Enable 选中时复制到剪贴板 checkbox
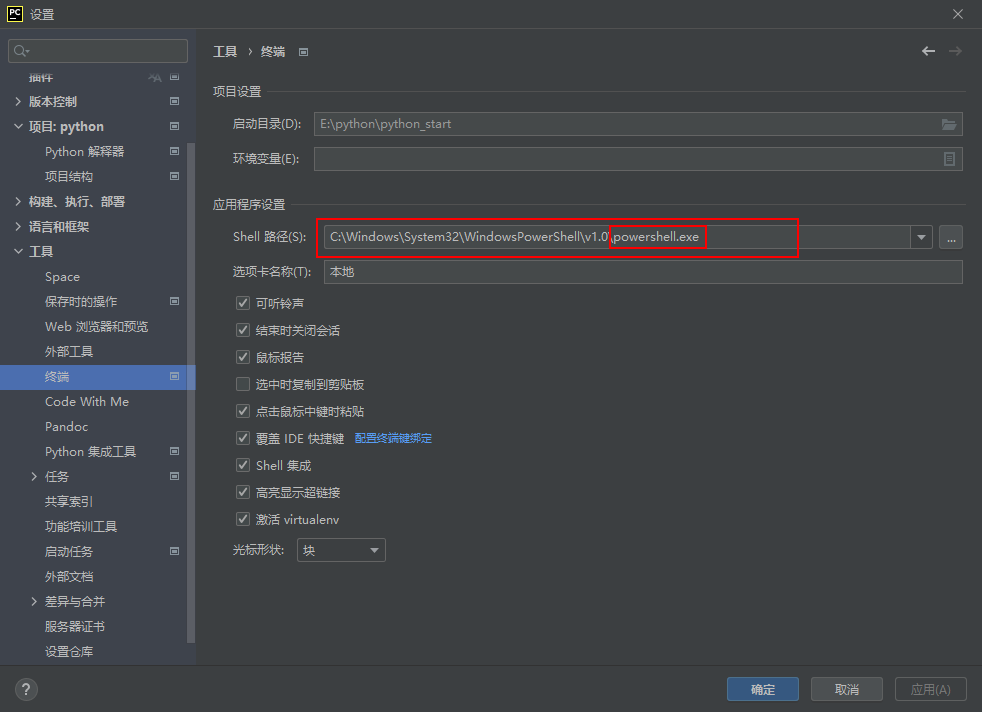This screenshot has height=712, width=982. pos(242,384)
